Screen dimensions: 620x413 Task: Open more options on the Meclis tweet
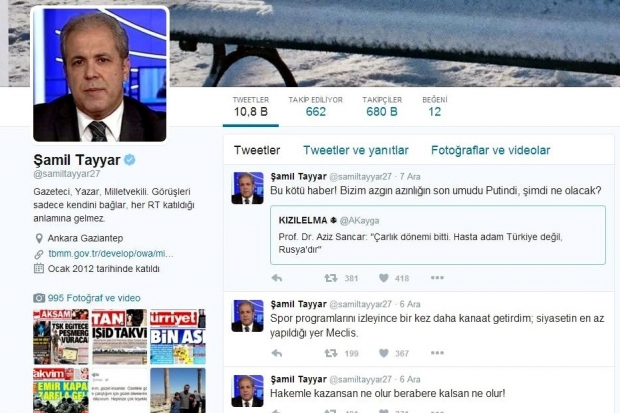point(437,352)
